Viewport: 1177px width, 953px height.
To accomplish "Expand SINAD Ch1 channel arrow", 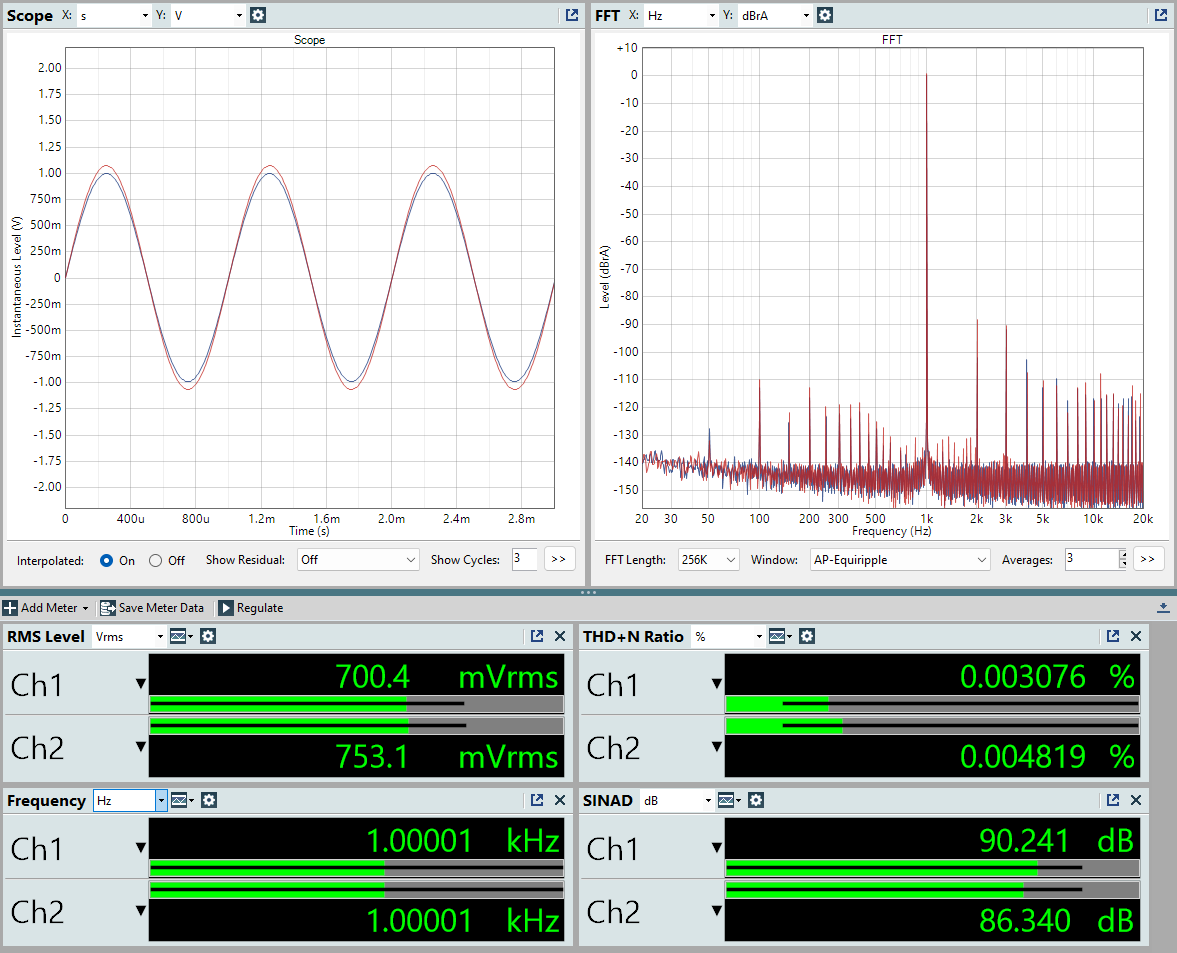I will [x=717, y=848].
